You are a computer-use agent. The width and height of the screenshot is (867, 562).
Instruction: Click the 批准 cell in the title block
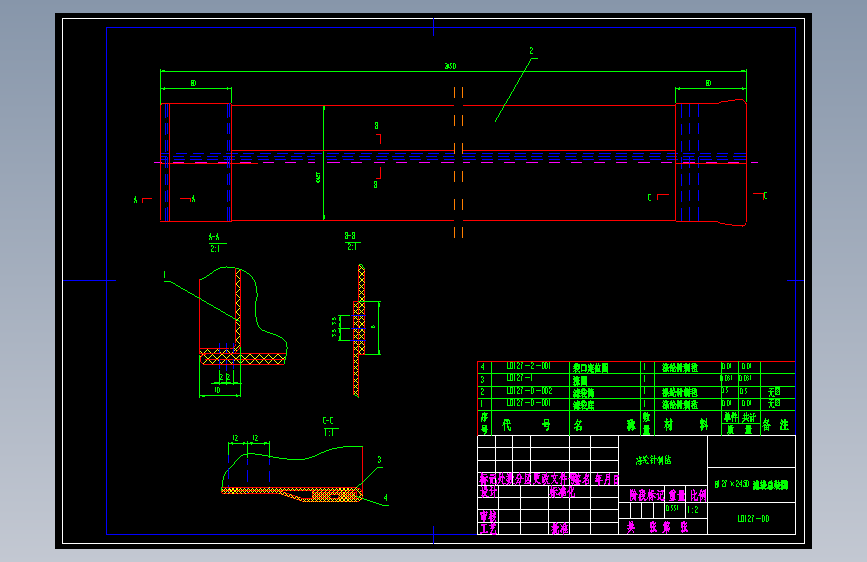[x=559, y=529]
